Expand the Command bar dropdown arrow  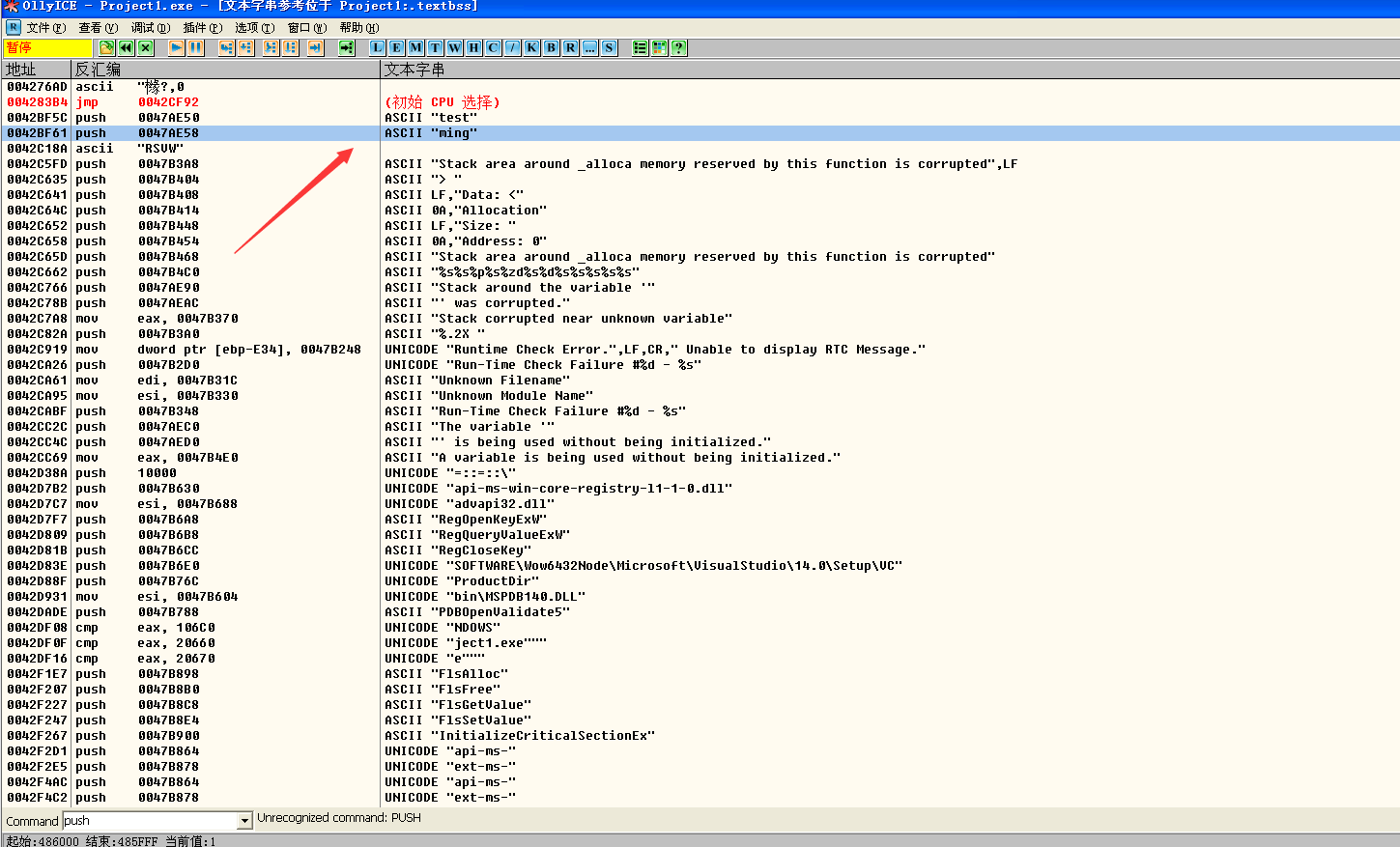pos(244,821)
